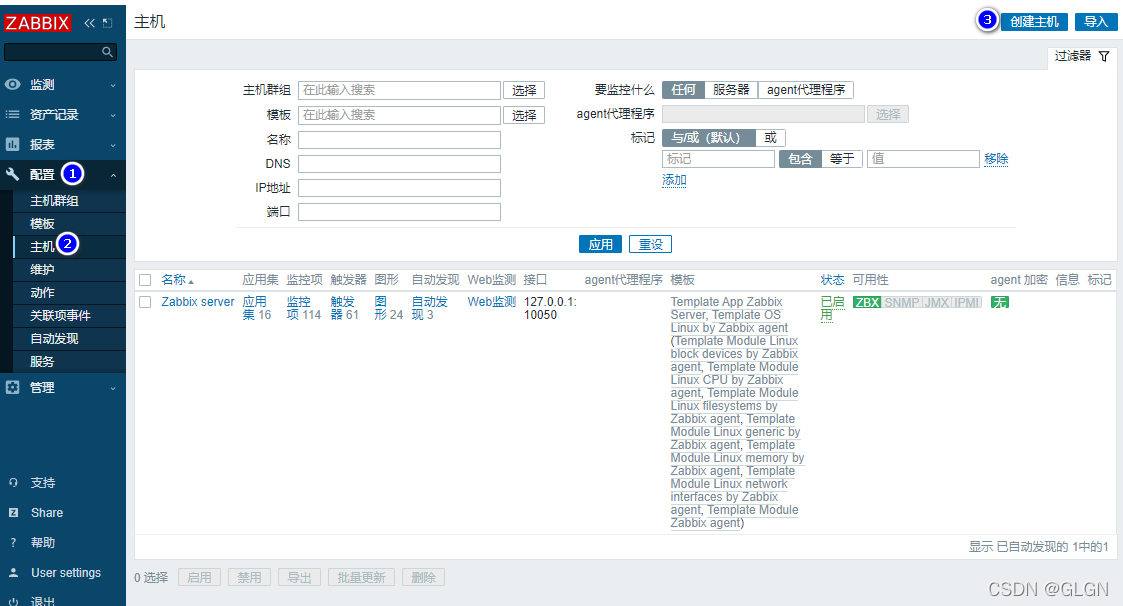Screen dimensions: 1123x606
Task: Click the 配置 wrench icon
Action: click(13, 174)
